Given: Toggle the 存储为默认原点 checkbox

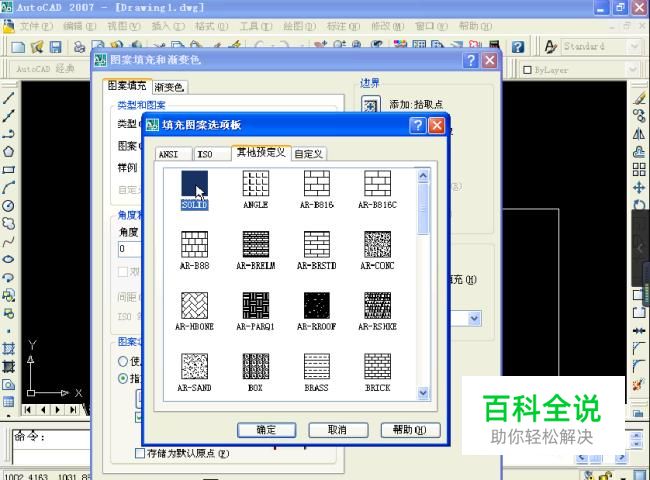Looking at the screenshot, I should coord(140,453).
